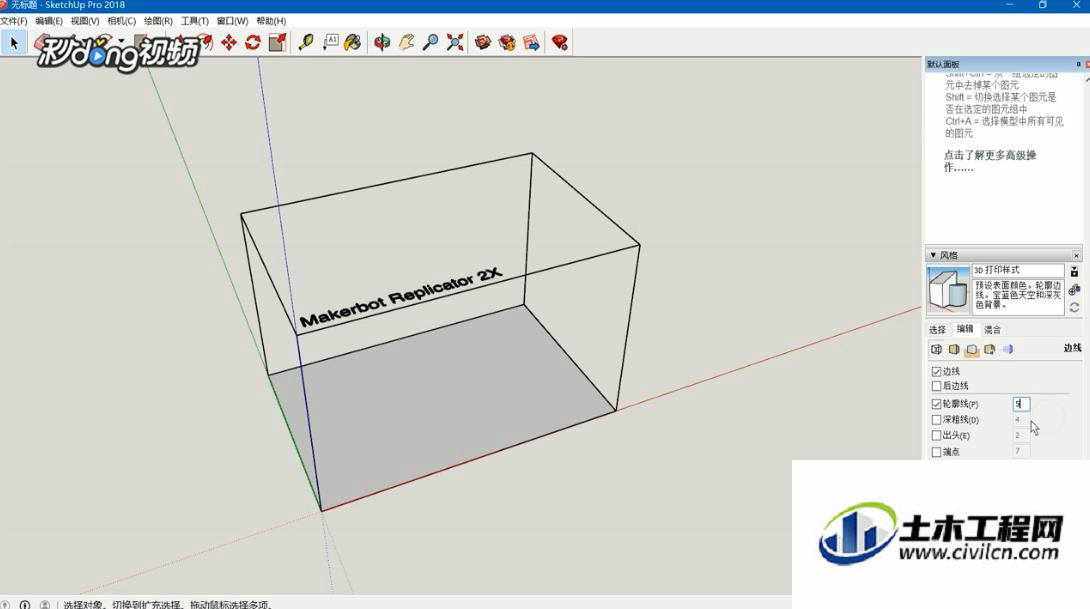This screenshot has width=1090, height=609.
Task: Open the 绘图(R) menu
Action: 158,21
